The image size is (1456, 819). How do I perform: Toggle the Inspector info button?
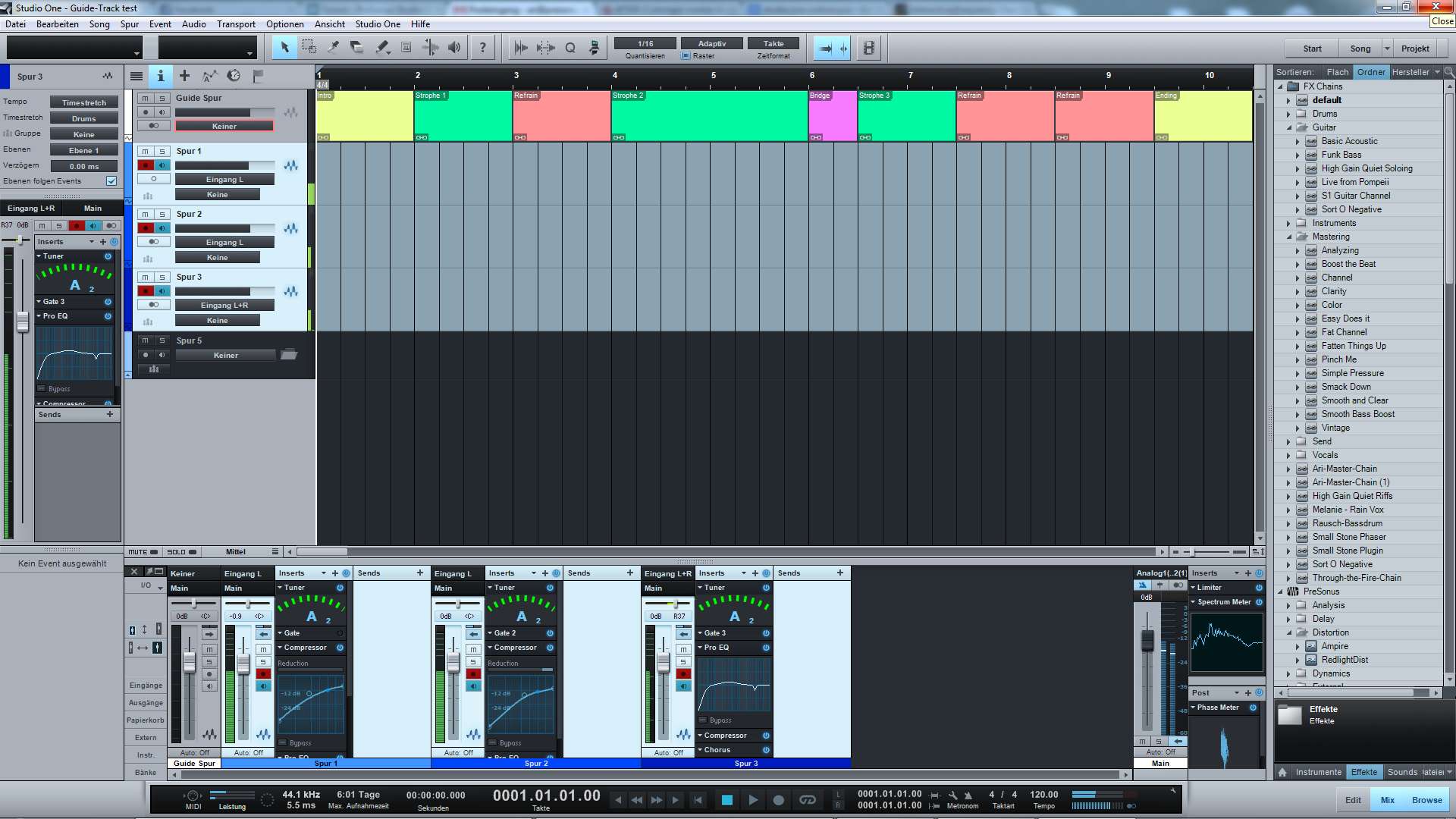click(160, 76)
